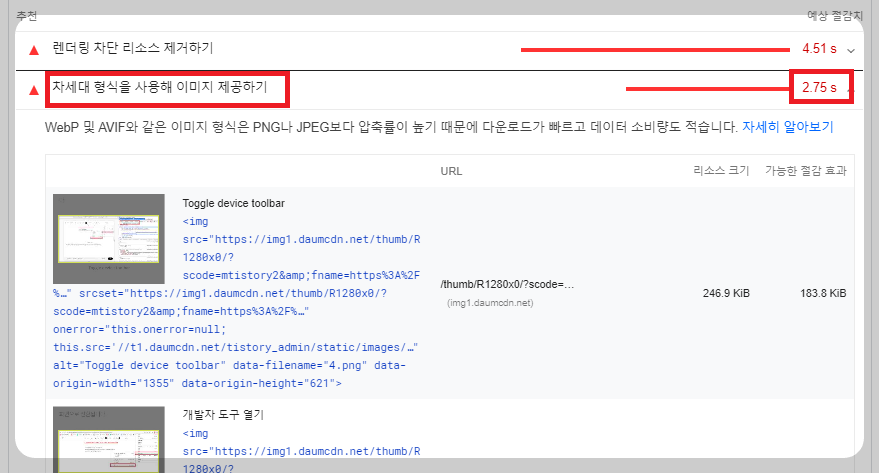Click the Toggle device toolbar label text
Screen dimensions: 879x473
click(233, 203)
